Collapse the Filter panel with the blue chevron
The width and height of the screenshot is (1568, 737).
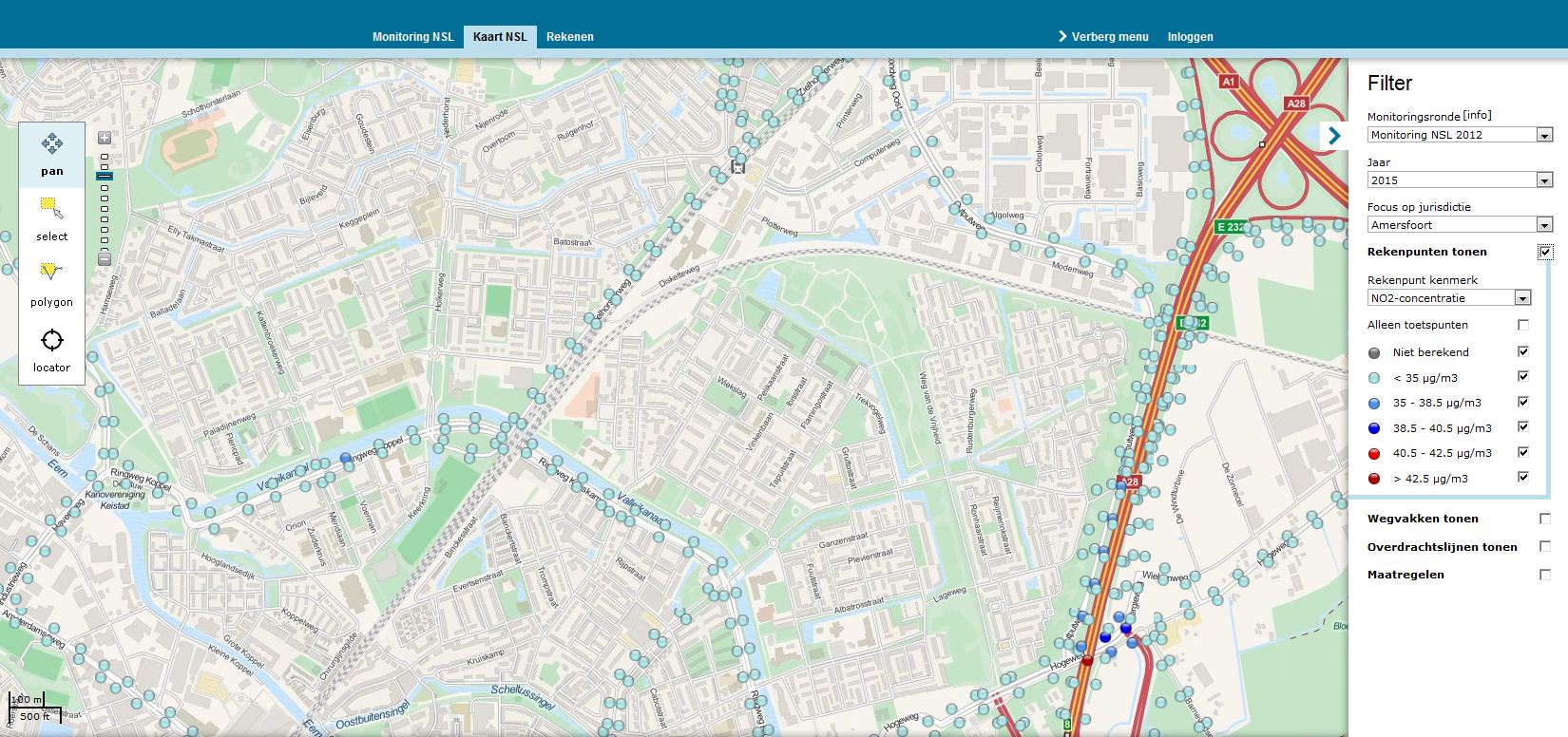coord(1334,136)
